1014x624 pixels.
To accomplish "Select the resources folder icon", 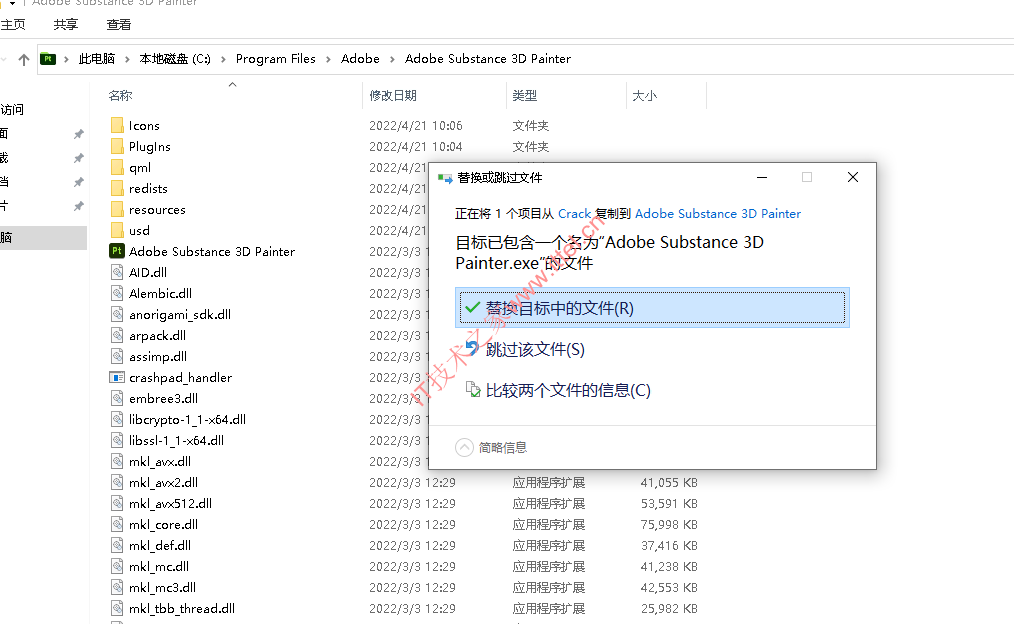I will tap(117, 210).
